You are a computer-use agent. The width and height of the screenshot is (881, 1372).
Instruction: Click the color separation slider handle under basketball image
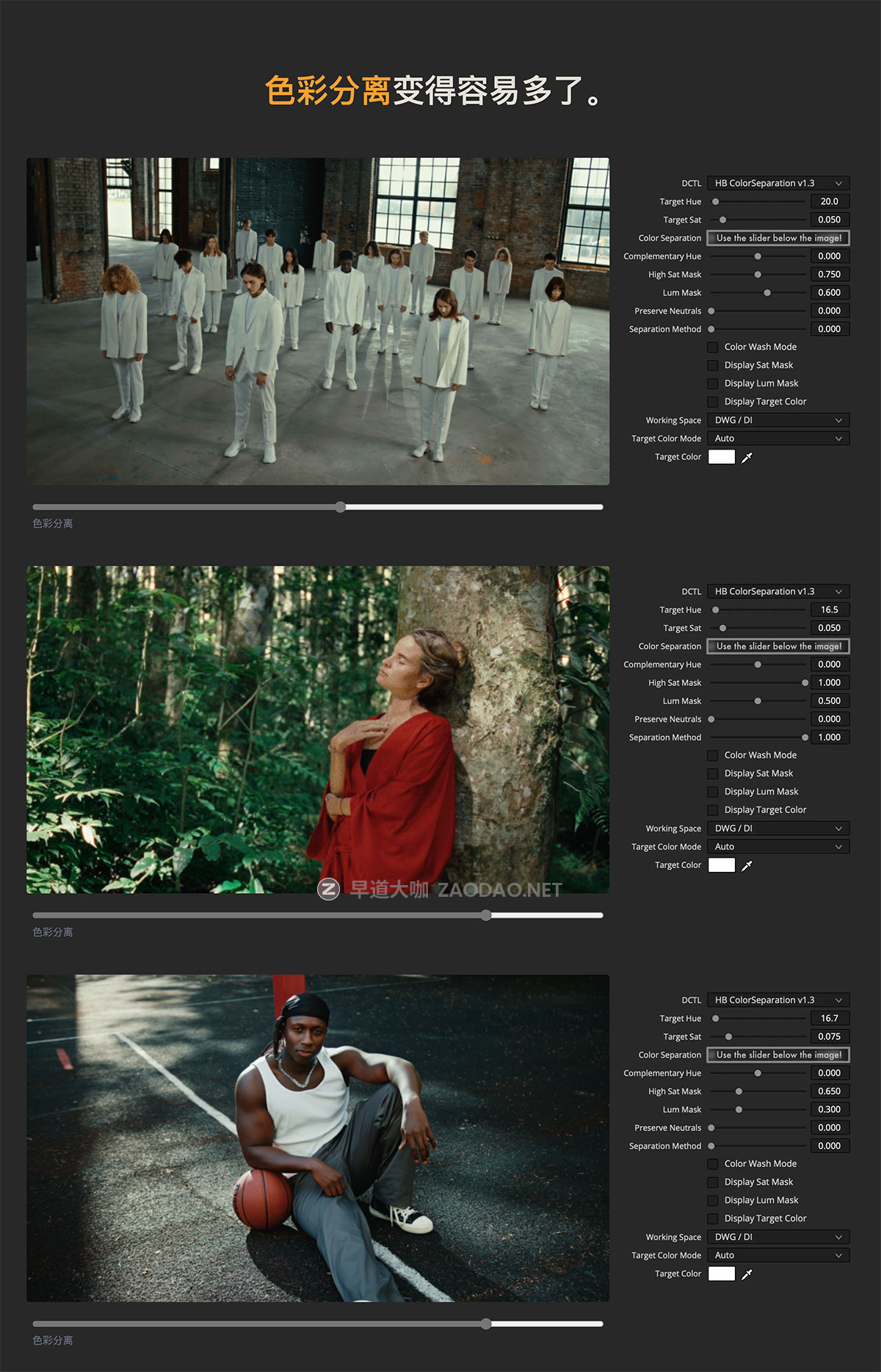(486, 1324)
